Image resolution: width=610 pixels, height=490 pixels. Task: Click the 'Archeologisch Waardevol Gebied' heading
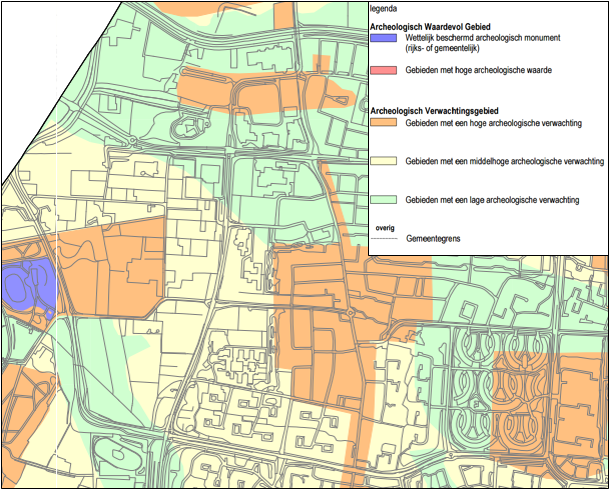pos(430,27)
